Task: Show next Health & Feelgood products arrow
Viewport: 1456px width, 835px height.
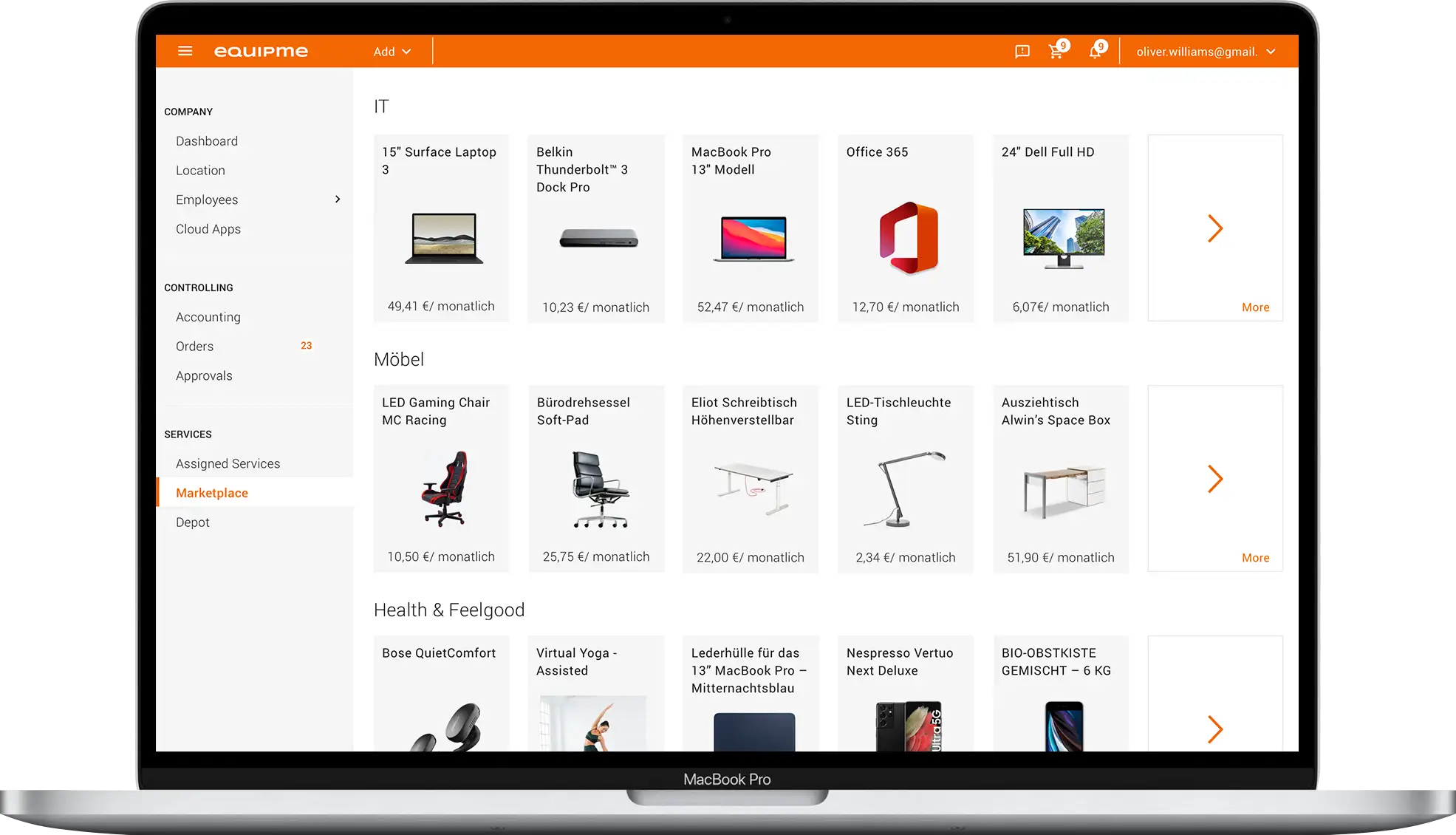Action: [x=1215, y=729]
